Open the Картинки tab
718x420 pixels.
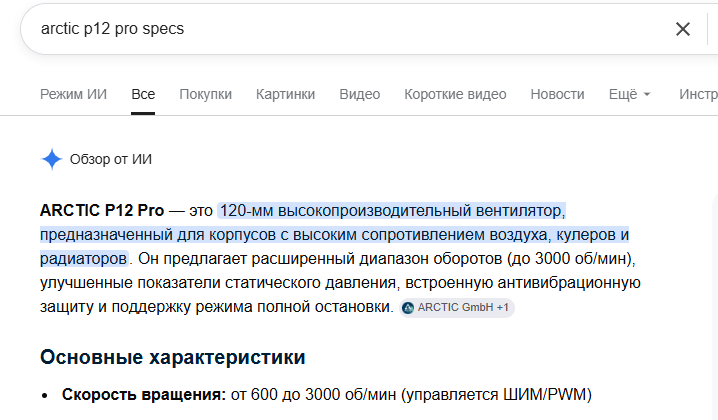[x=285, y=94]
